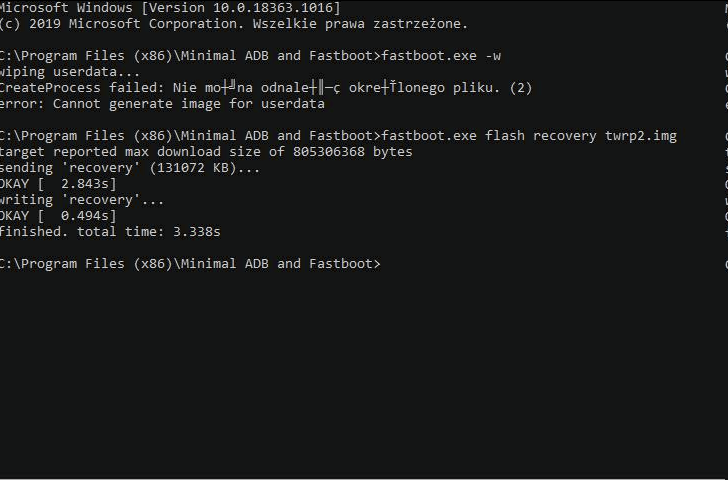Viewport: 728px width, 480px height.
Task: Click the OKAY 0.494s result line
Action: (58, 216)
